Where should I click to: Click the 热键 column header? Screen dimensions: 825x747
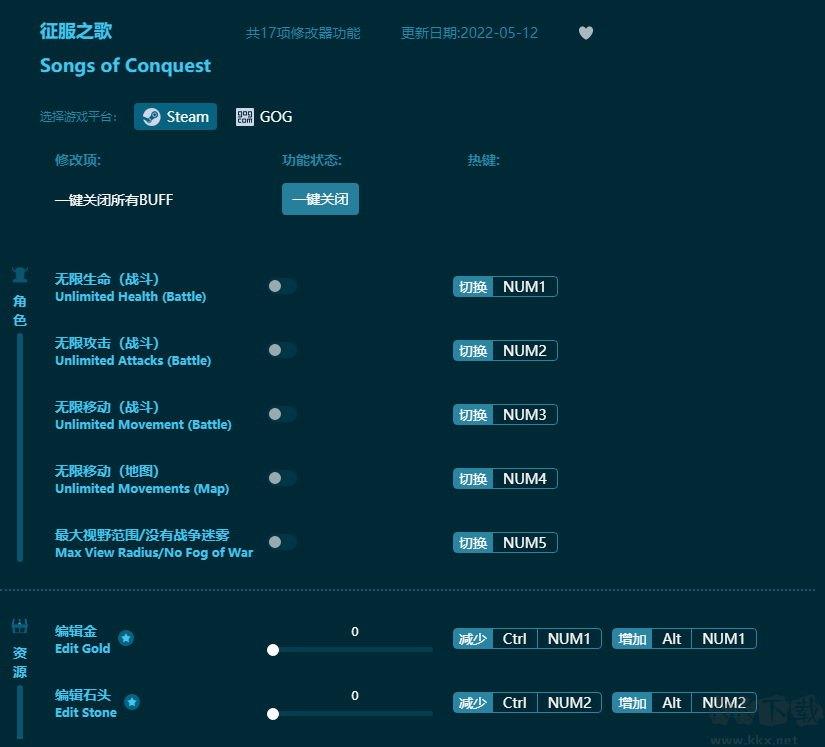[484, 160]
